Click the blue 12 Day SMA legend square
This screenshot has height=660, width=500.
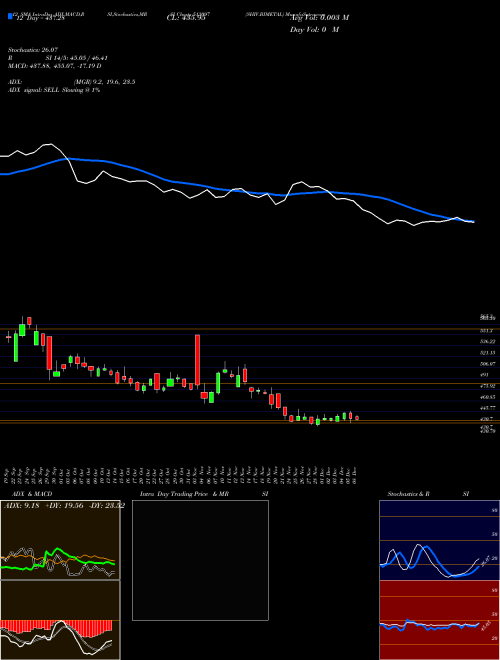coord(11,16)
